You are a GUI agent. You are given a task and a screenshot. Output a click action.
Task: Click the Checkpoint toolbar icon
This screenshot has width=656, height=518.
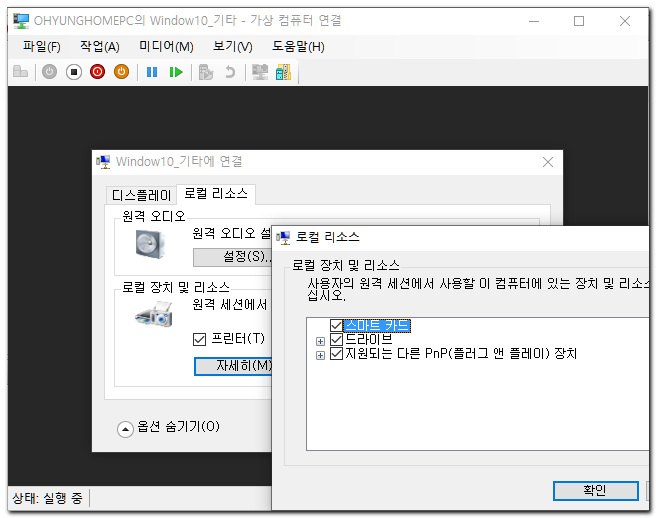coord(206,72)
